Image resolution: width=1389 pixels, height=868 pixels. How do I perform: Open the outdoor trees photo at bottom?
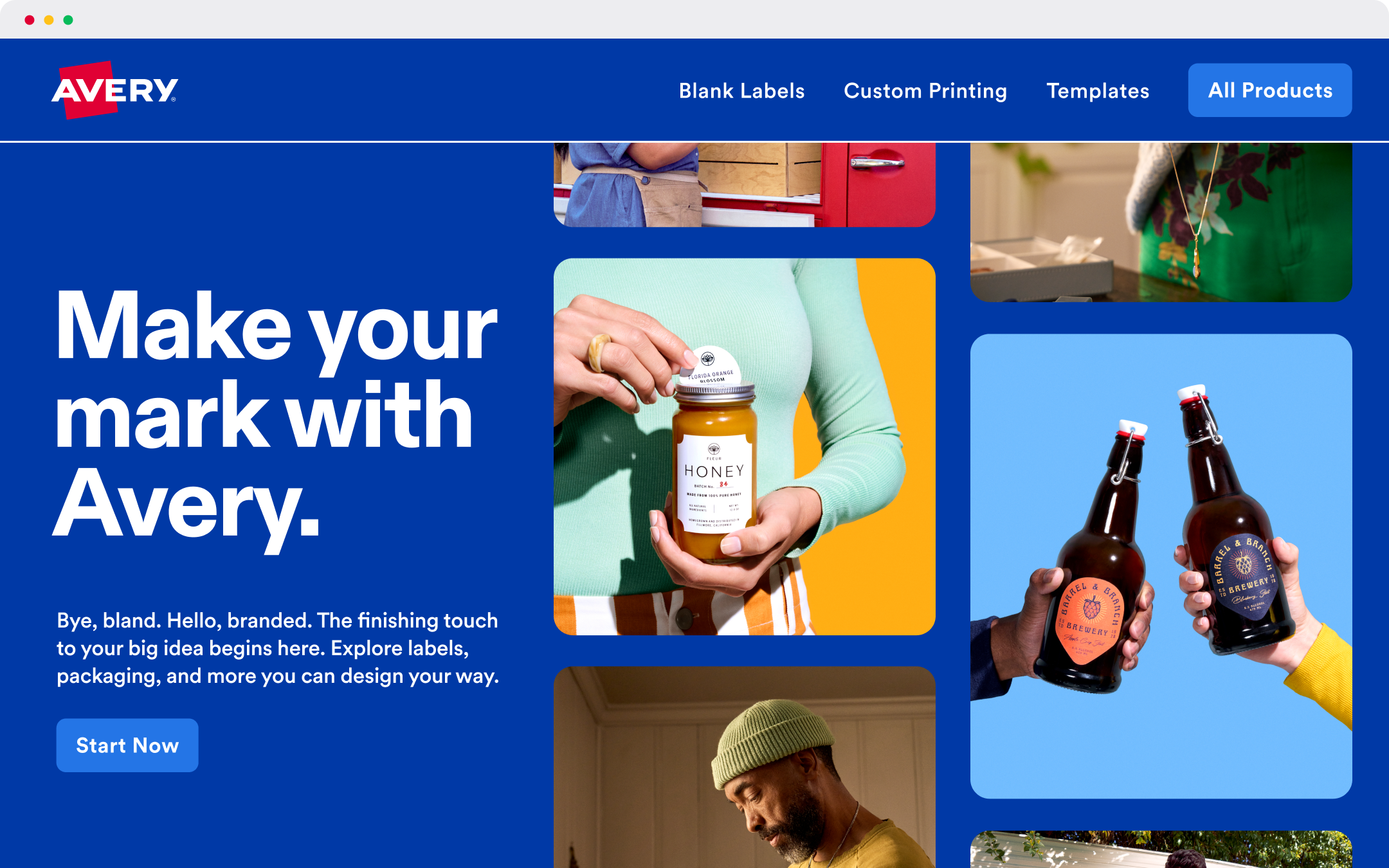click(1161, 849)
